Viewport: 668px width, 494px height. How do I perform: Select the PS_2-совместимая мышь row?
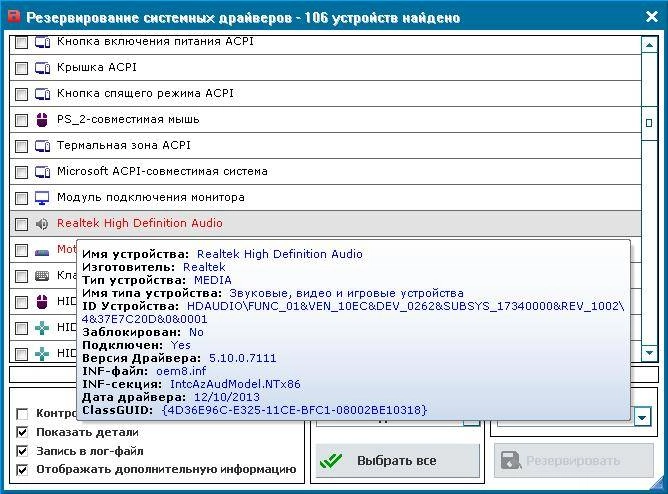click(325, 120)
